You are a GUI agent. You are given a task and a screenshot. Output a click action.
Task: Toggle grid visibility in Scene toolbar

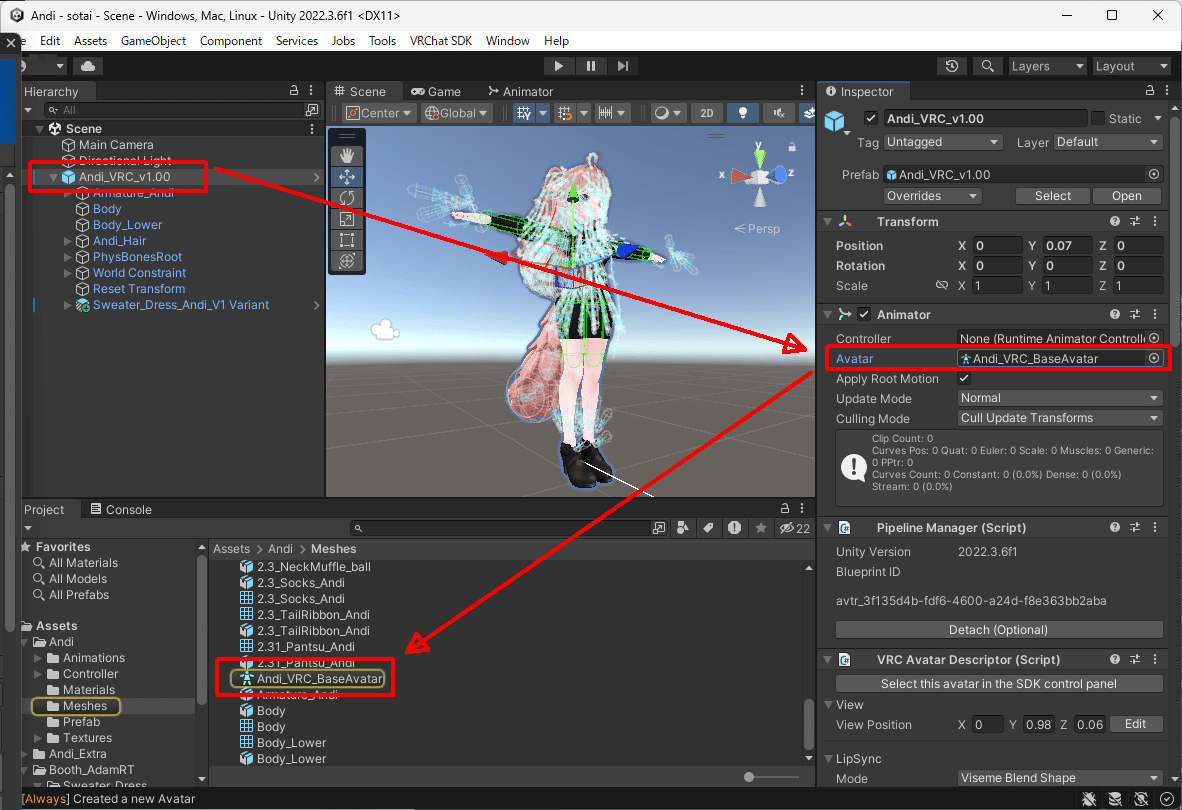click(523, 113)
